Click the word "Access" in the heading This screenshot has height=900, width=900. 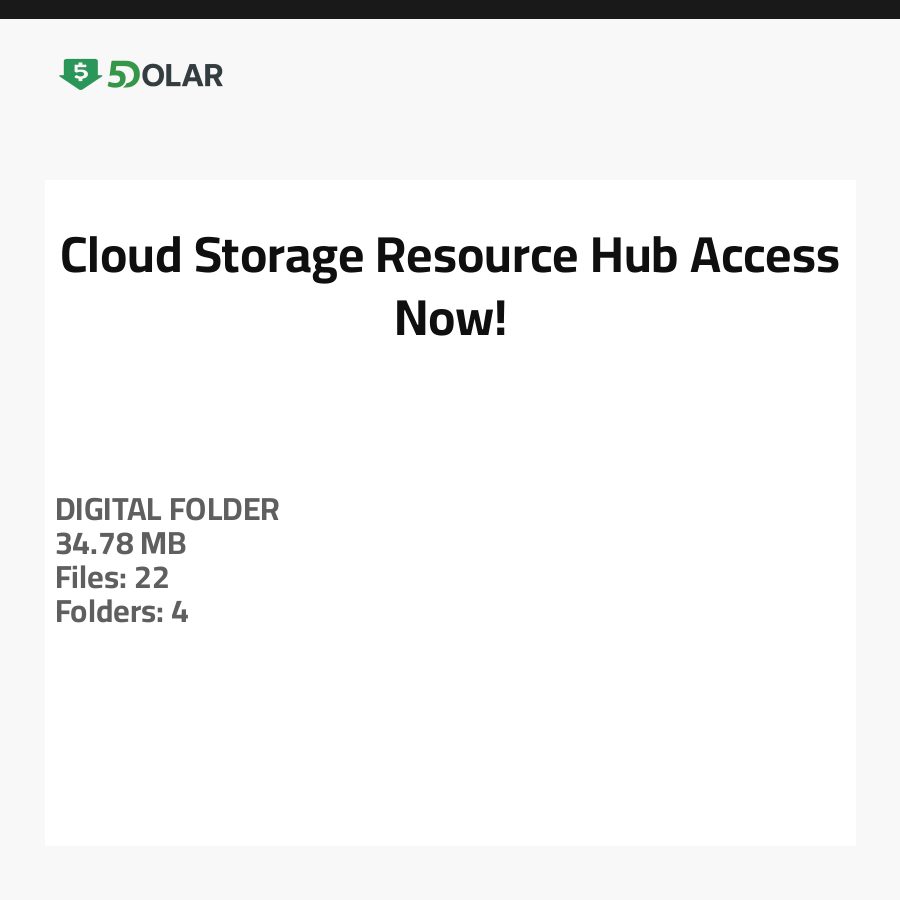pos(766,256)
